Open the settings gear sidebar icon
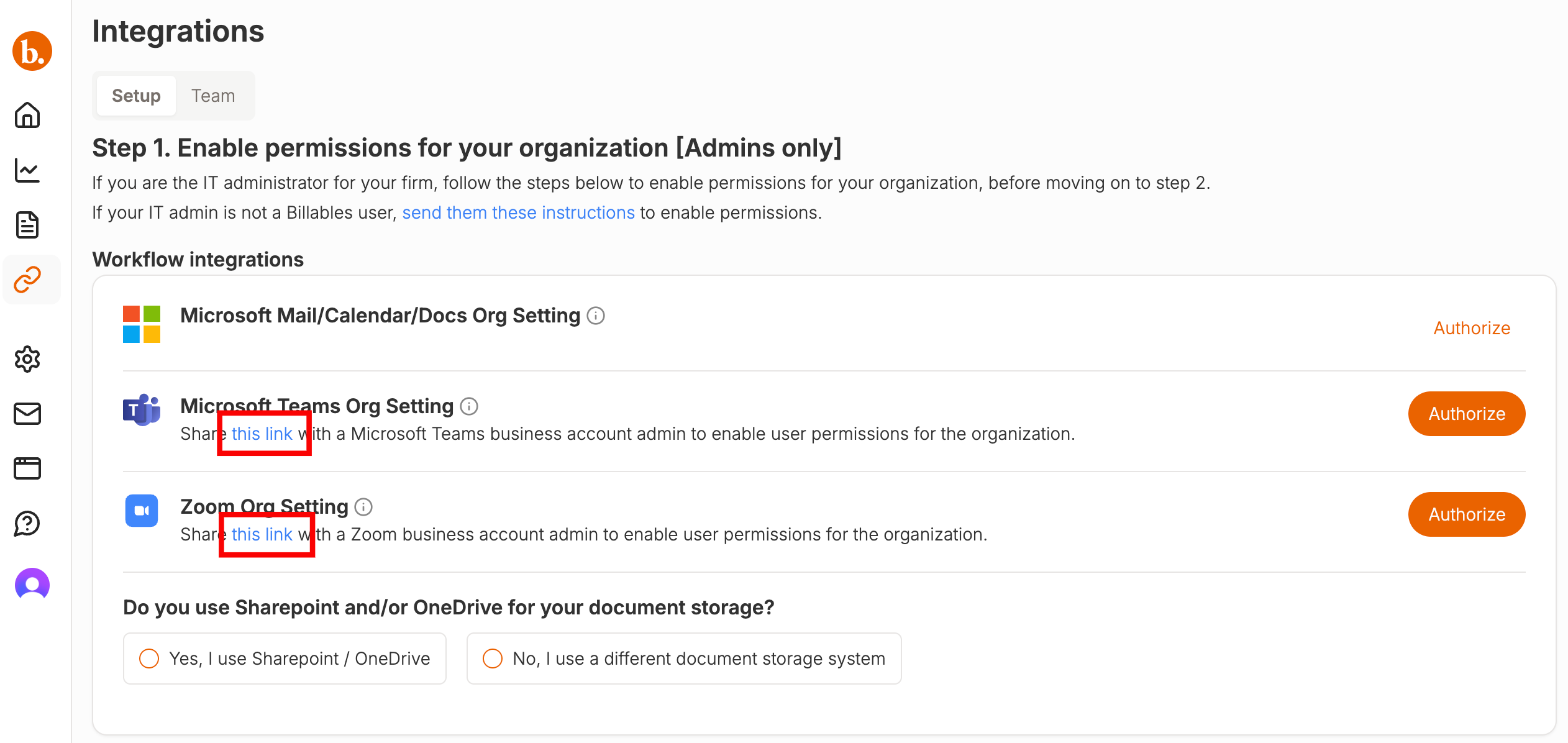The height and width of the screenshot is (743, 1568). pyautogui.click(x=27, y=359)
